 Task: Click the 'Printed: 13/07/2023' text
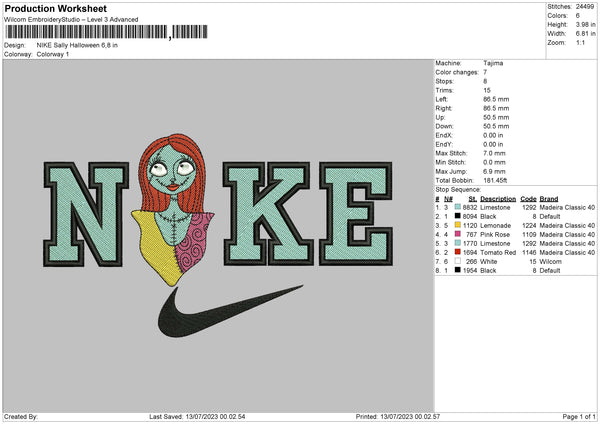(398, 416)
